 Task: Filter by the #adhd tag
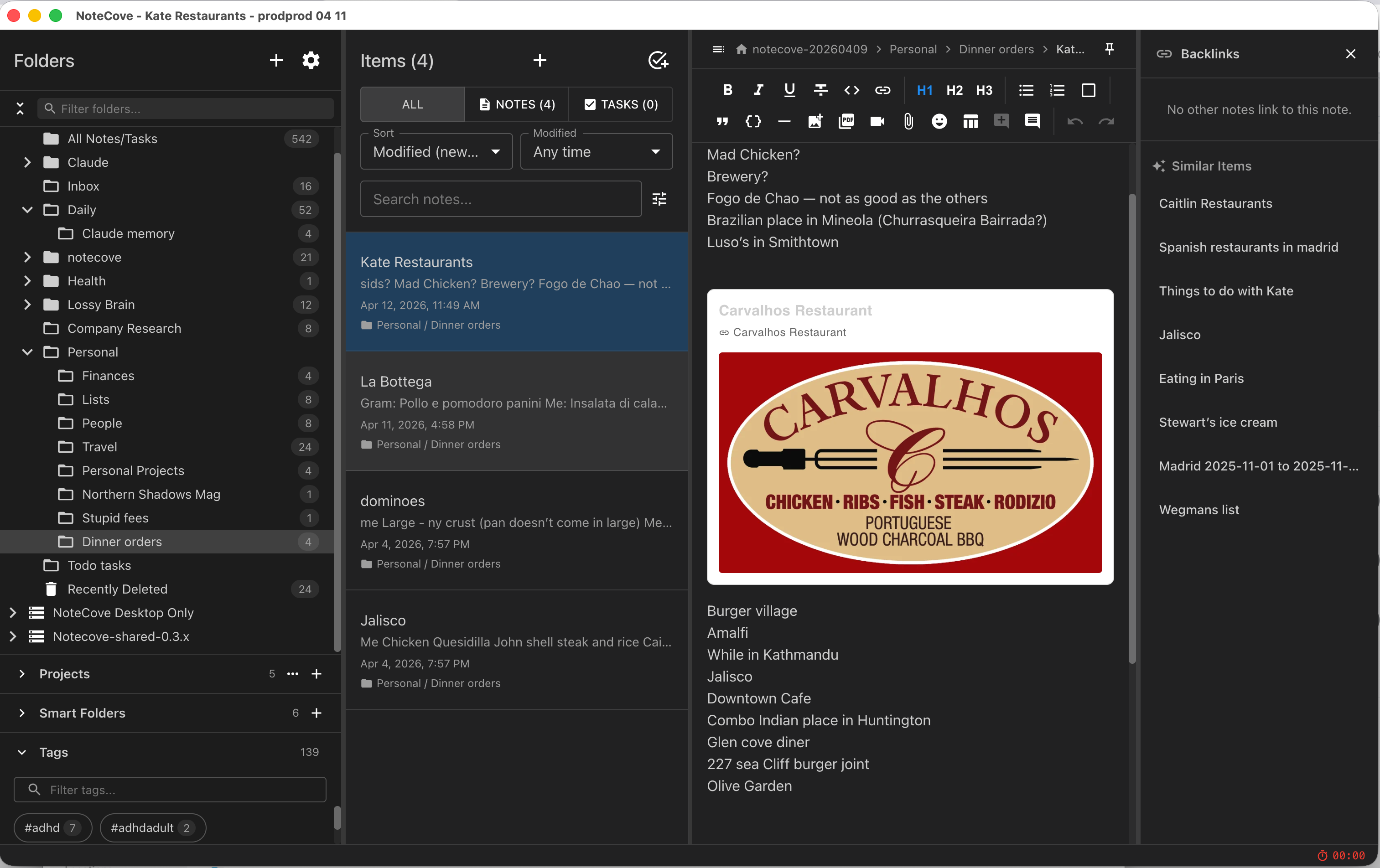click(52, 827)
